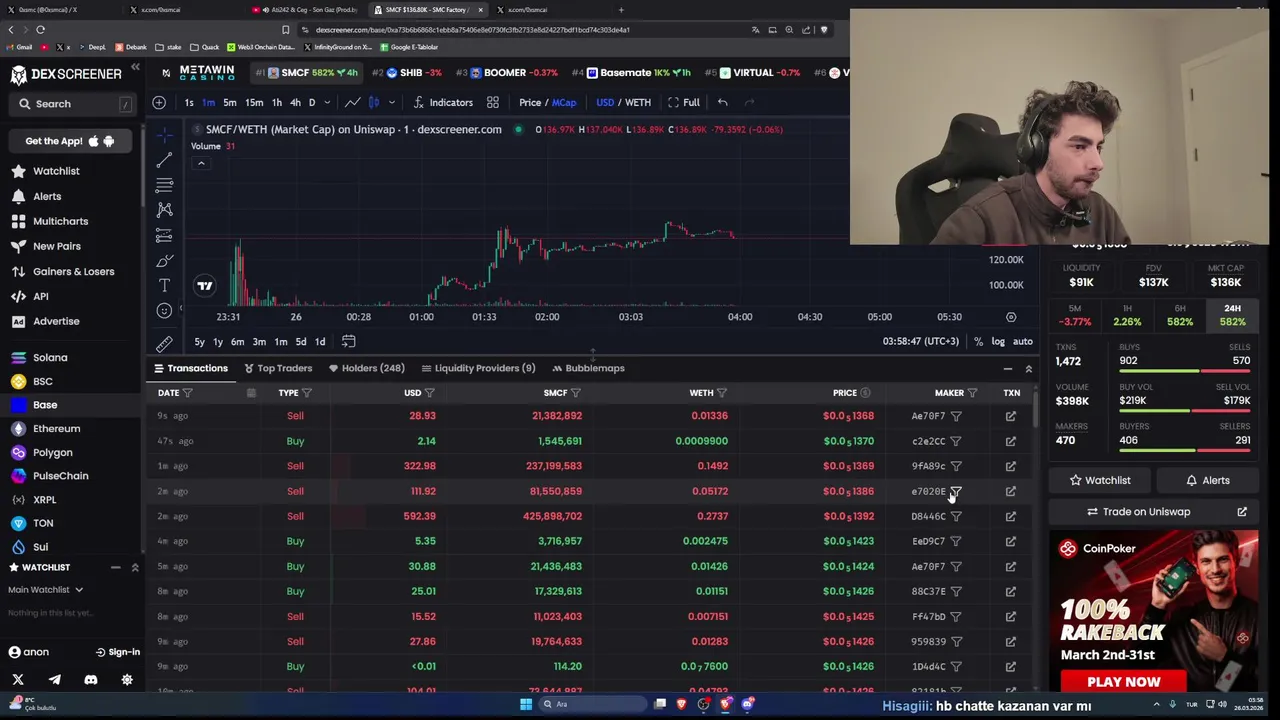Toggle log scale on chart

pos(998,342)
